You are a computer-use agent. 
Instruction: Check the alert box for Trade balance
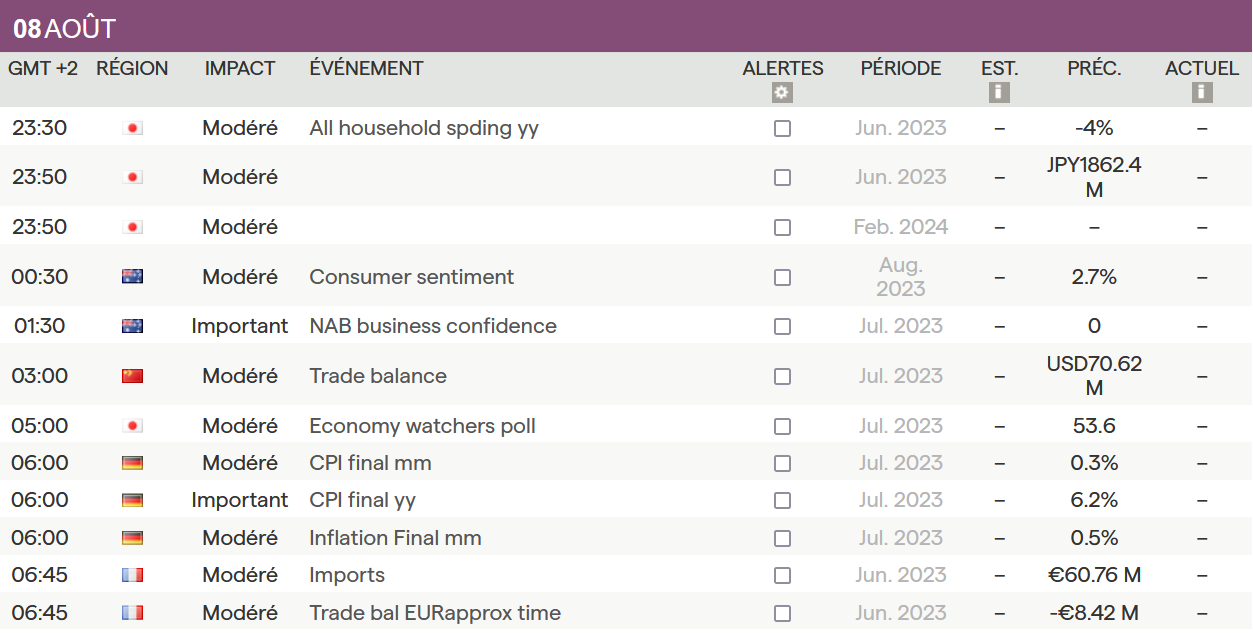tap(782, 377)
